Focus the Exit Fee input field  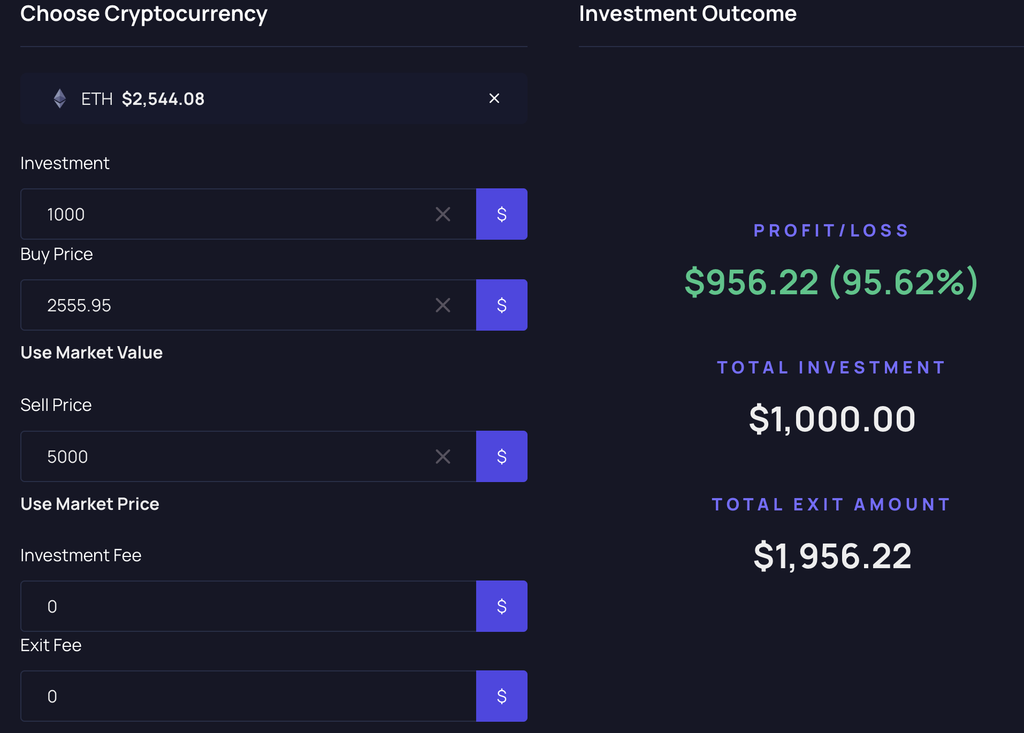pos(248,696)
